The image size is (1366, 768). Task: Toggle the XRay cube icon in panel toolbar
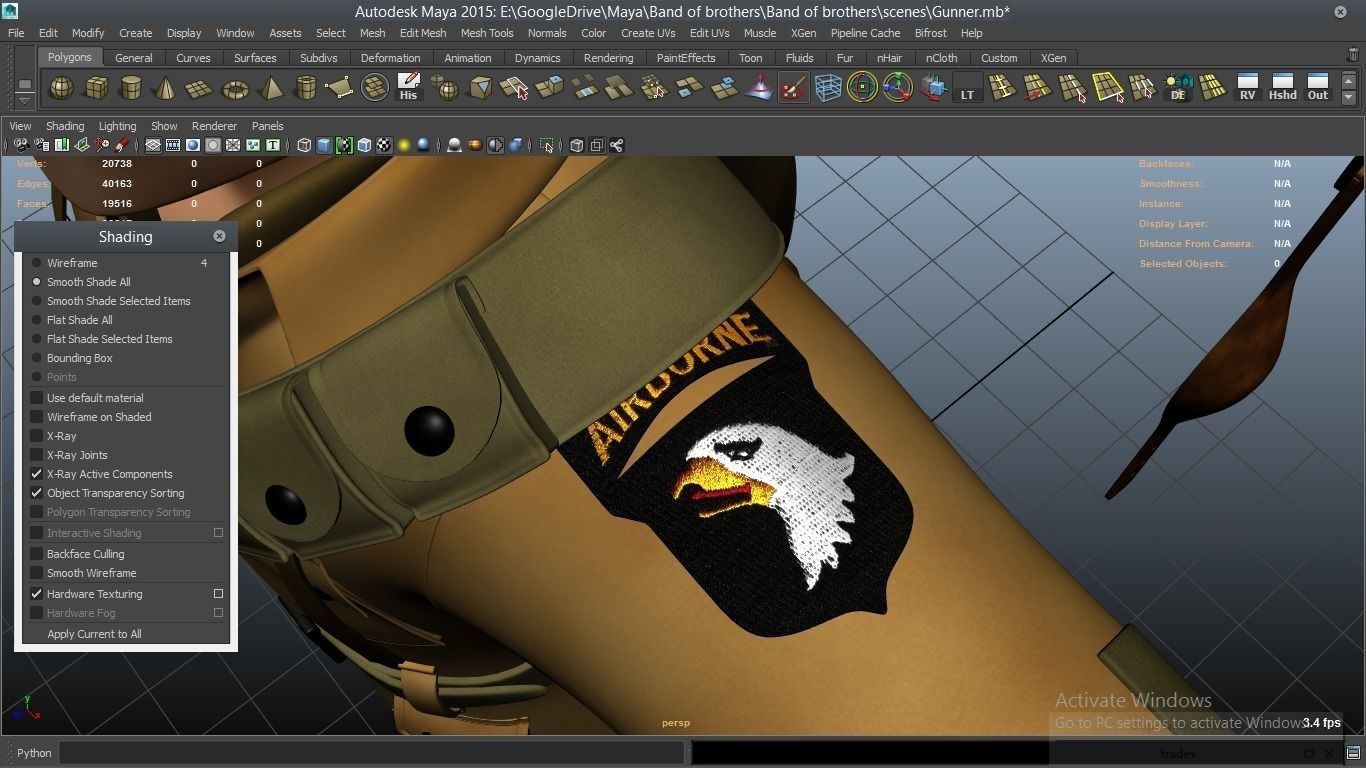576,146
